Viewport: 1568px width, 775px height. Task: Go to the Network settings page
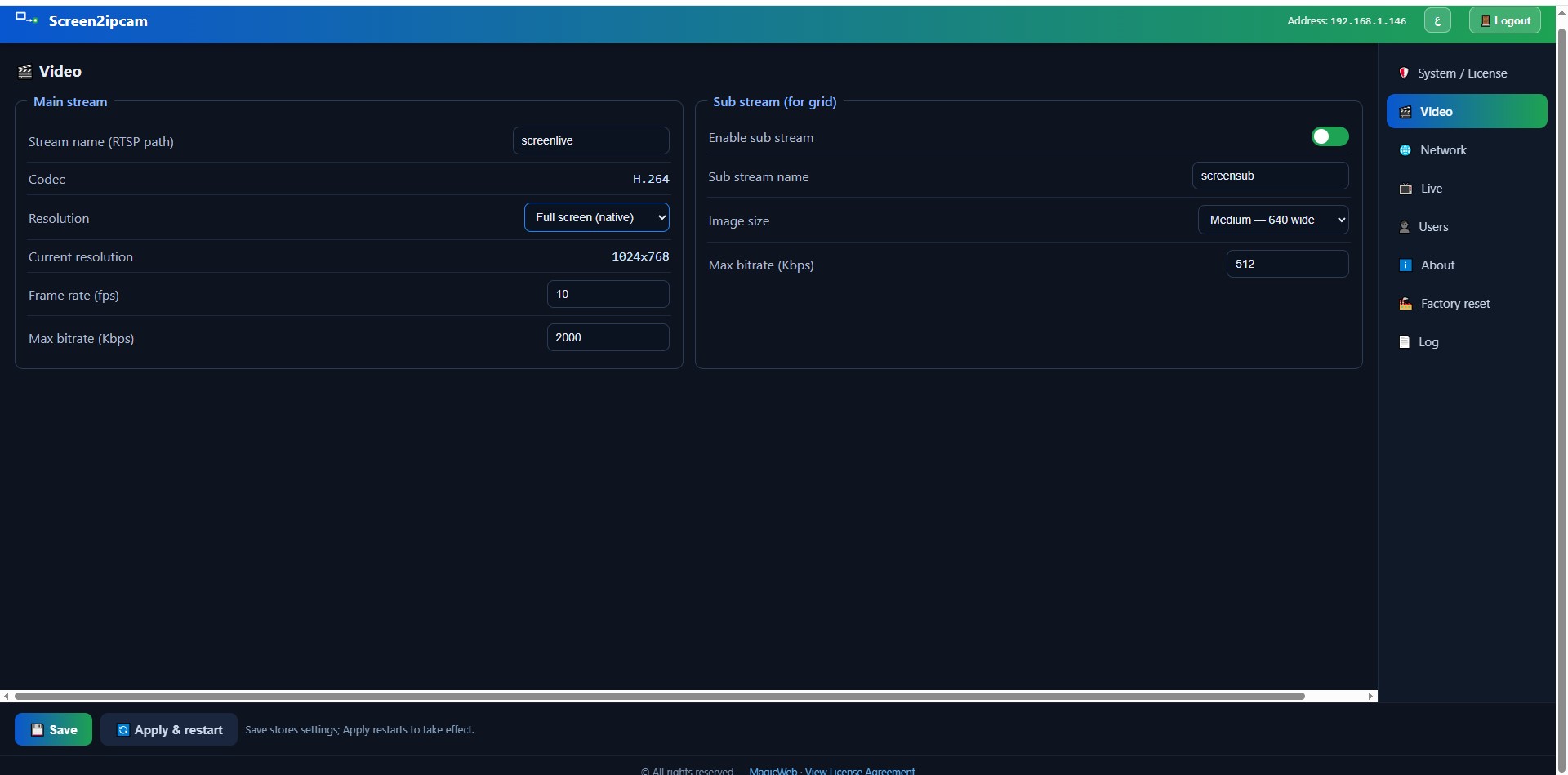[x=1467, y=150]
